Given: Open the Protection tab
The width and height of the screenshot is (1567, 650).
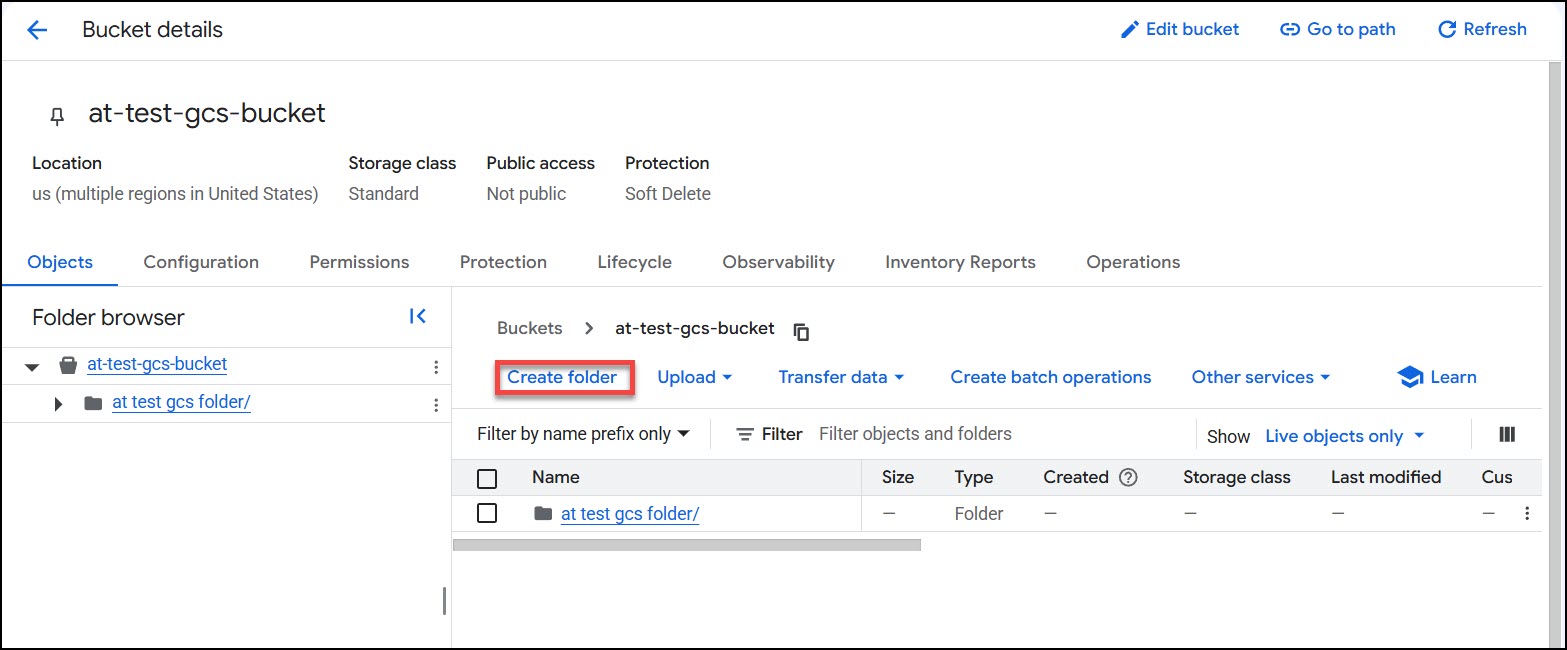Looking at the screenshot, I should (503, 262).
